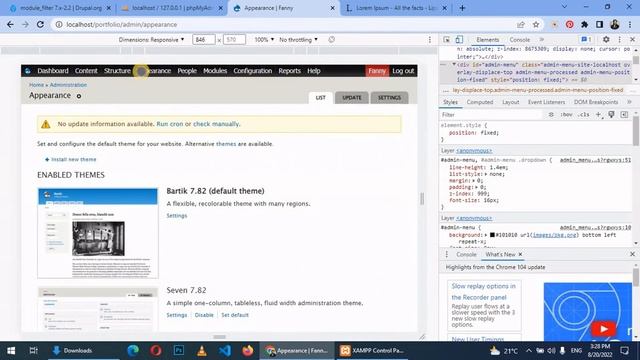The image size is (640, 360).
Task: Open DevTools settings gear
Action: tap(606, 40)
